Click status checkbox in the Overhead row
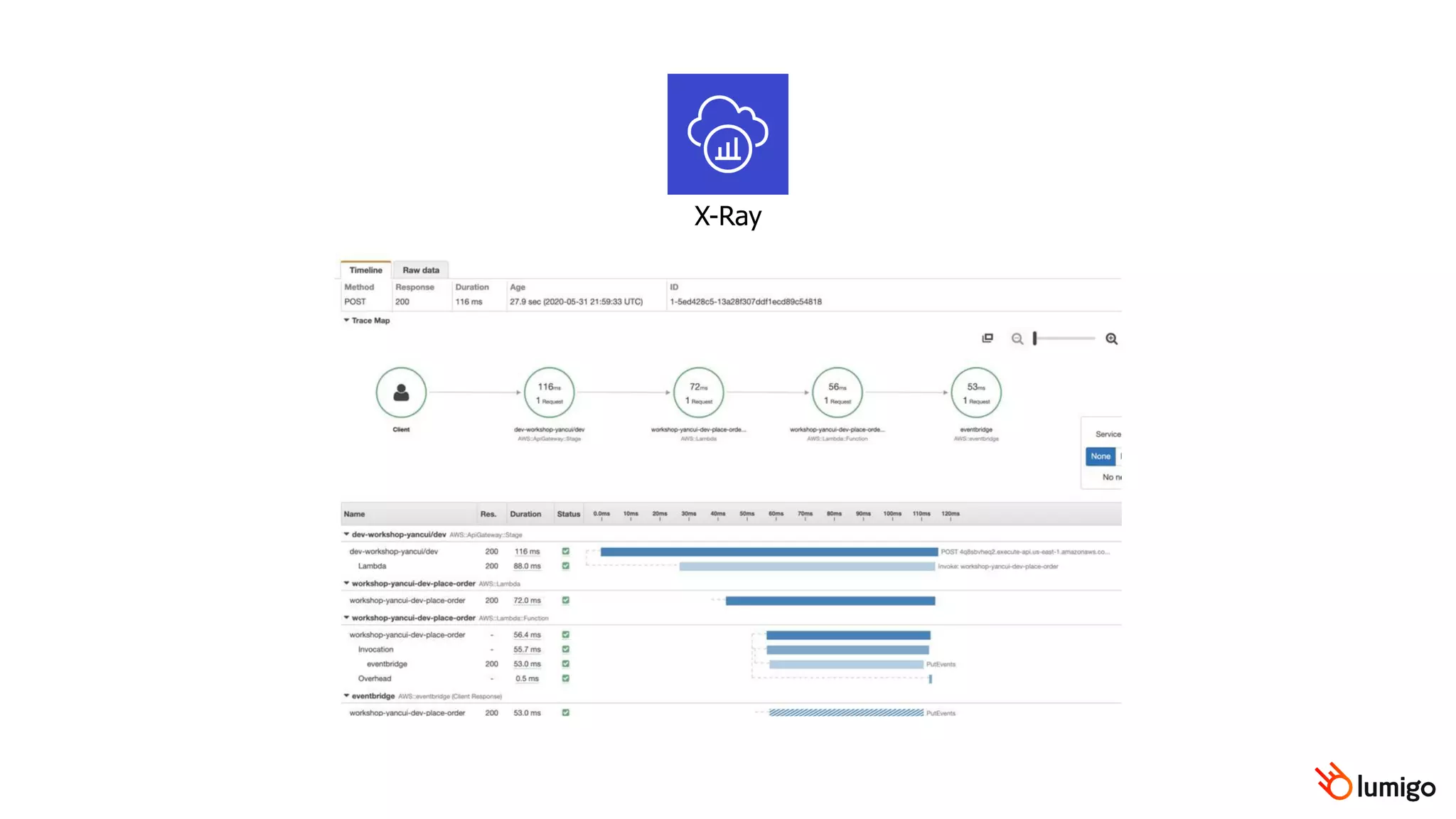1456x819 pixels. pyautogui.click(x=566, y=678)
